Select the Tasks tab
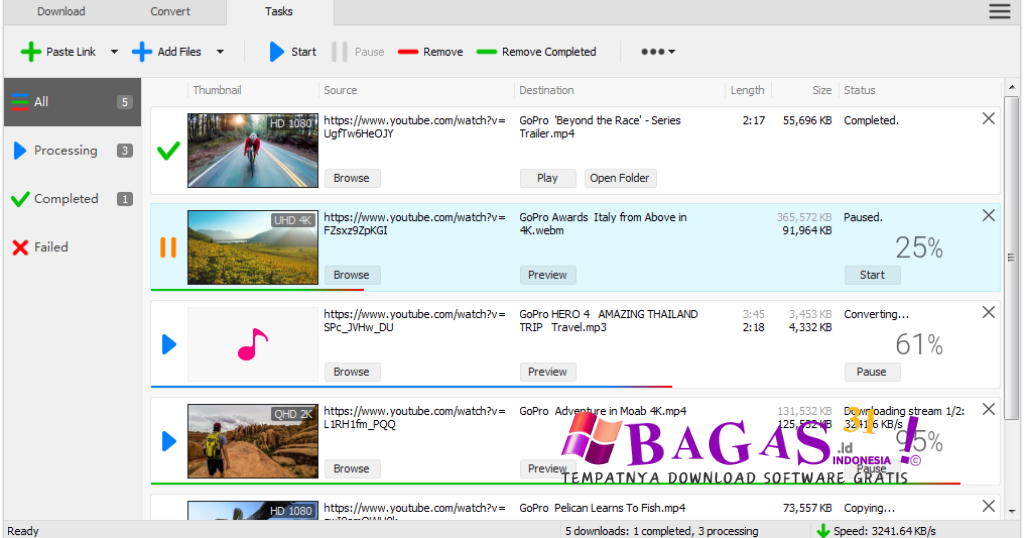Image resolution: width=1024 pixels, height=538 pixels. tap(280, 12)
